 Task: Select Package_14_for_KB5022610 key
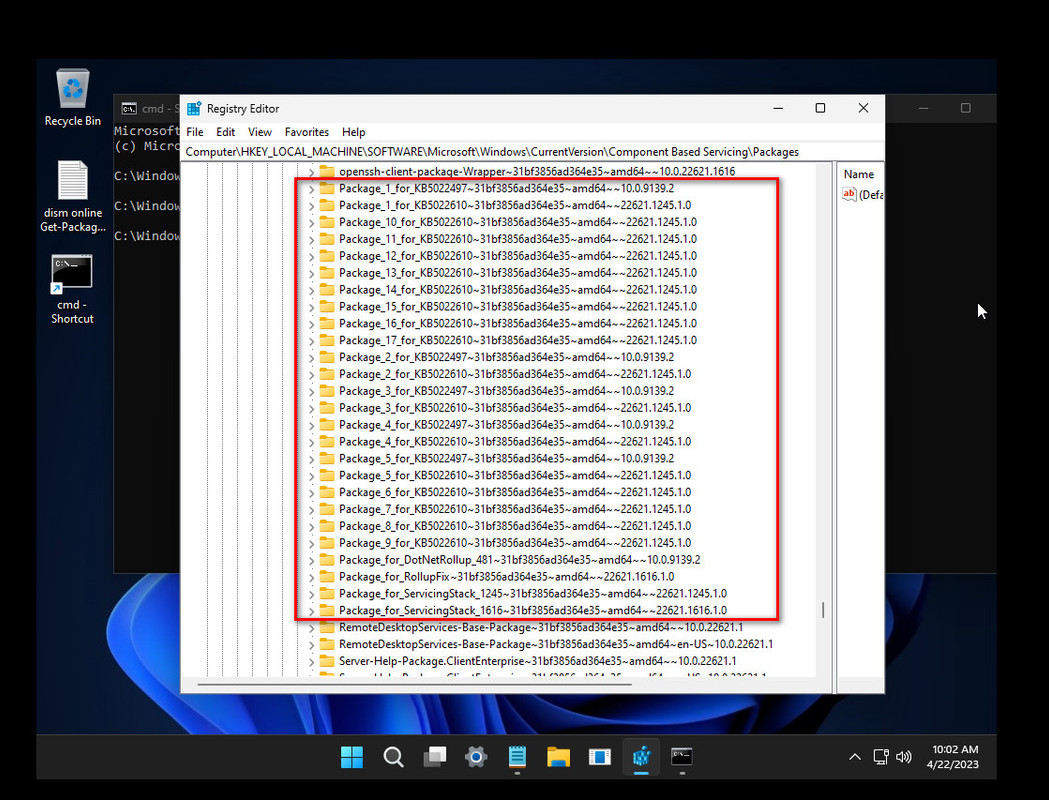point(518,290)
